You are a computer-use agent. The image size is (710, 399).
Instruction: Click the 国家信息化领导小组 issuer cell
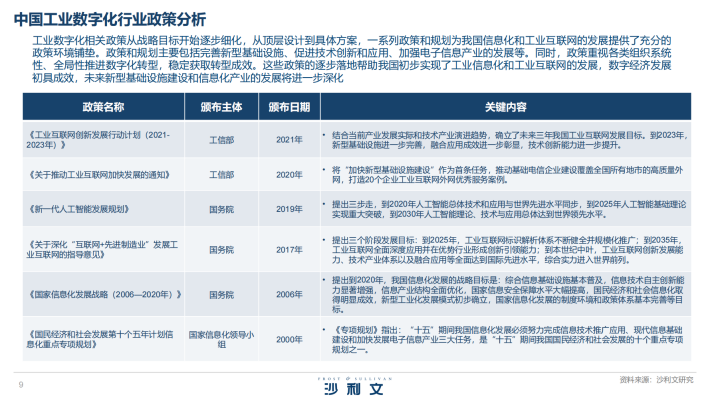pyautogui.click(x=221, y=339)
